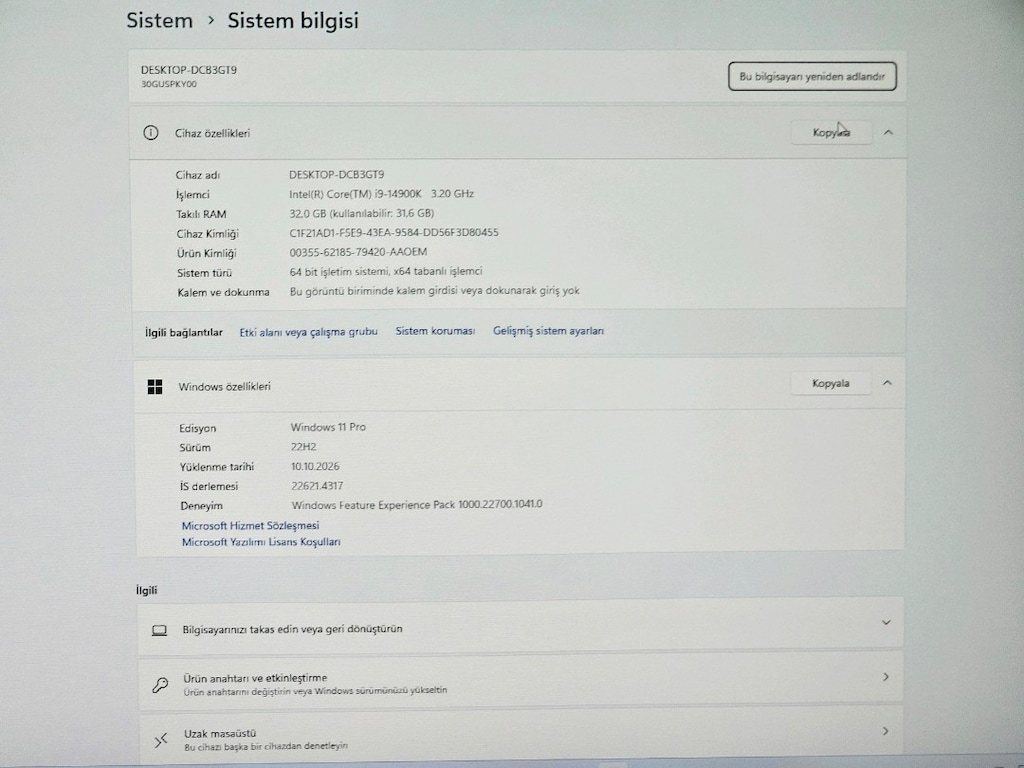
Task: Click the laptop icon for Bilgisayarınızı takas edin
Action: click(159, 630)
